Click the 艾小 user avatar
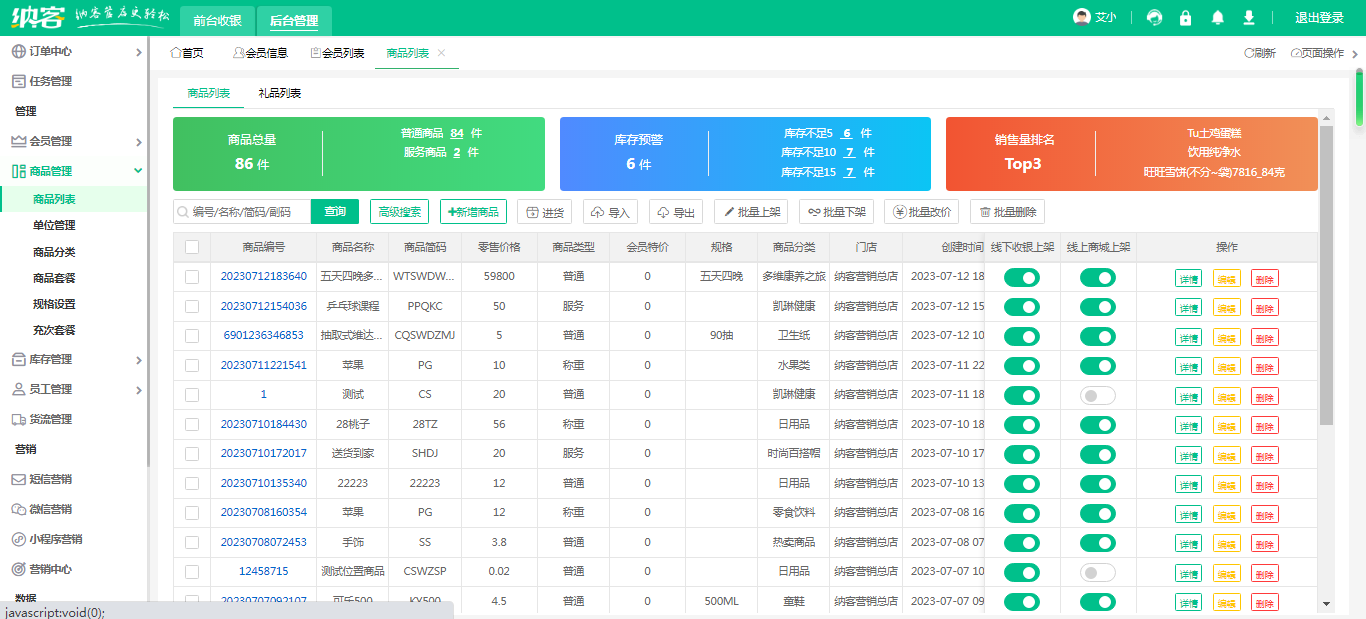 [x=1081, y=18]
